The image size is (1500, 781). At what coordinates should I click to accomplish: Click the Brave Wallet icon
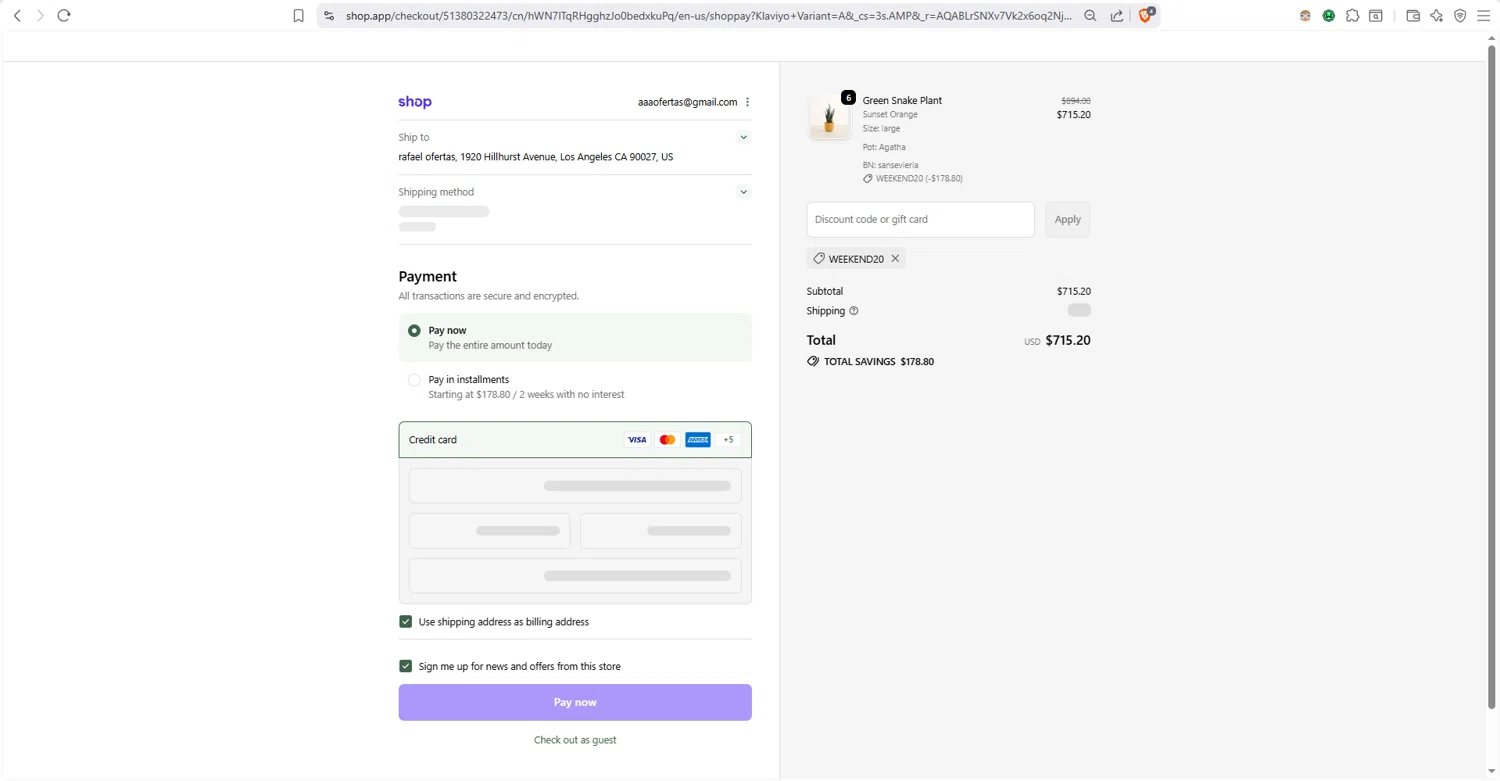(x=1413, y=16)
